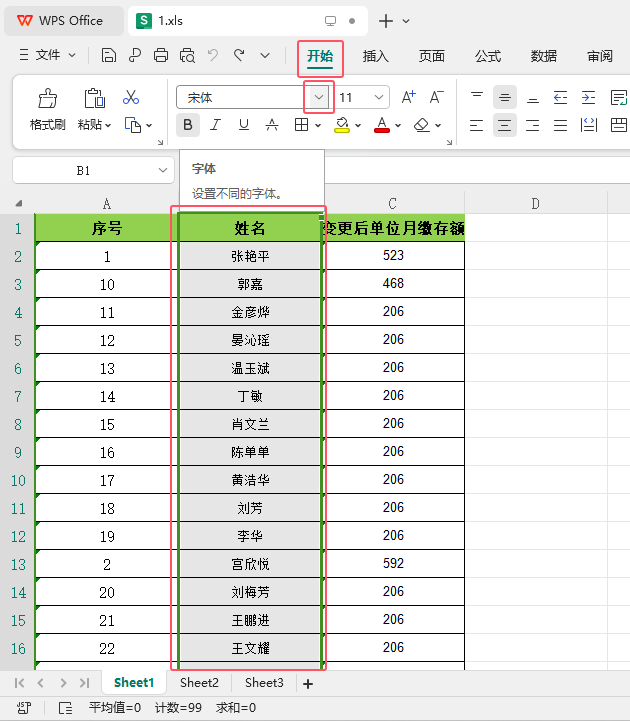This screenshot has height=721, width=630.
Task: Go to first sheet navigation arrow
Action: click(19, 683)
